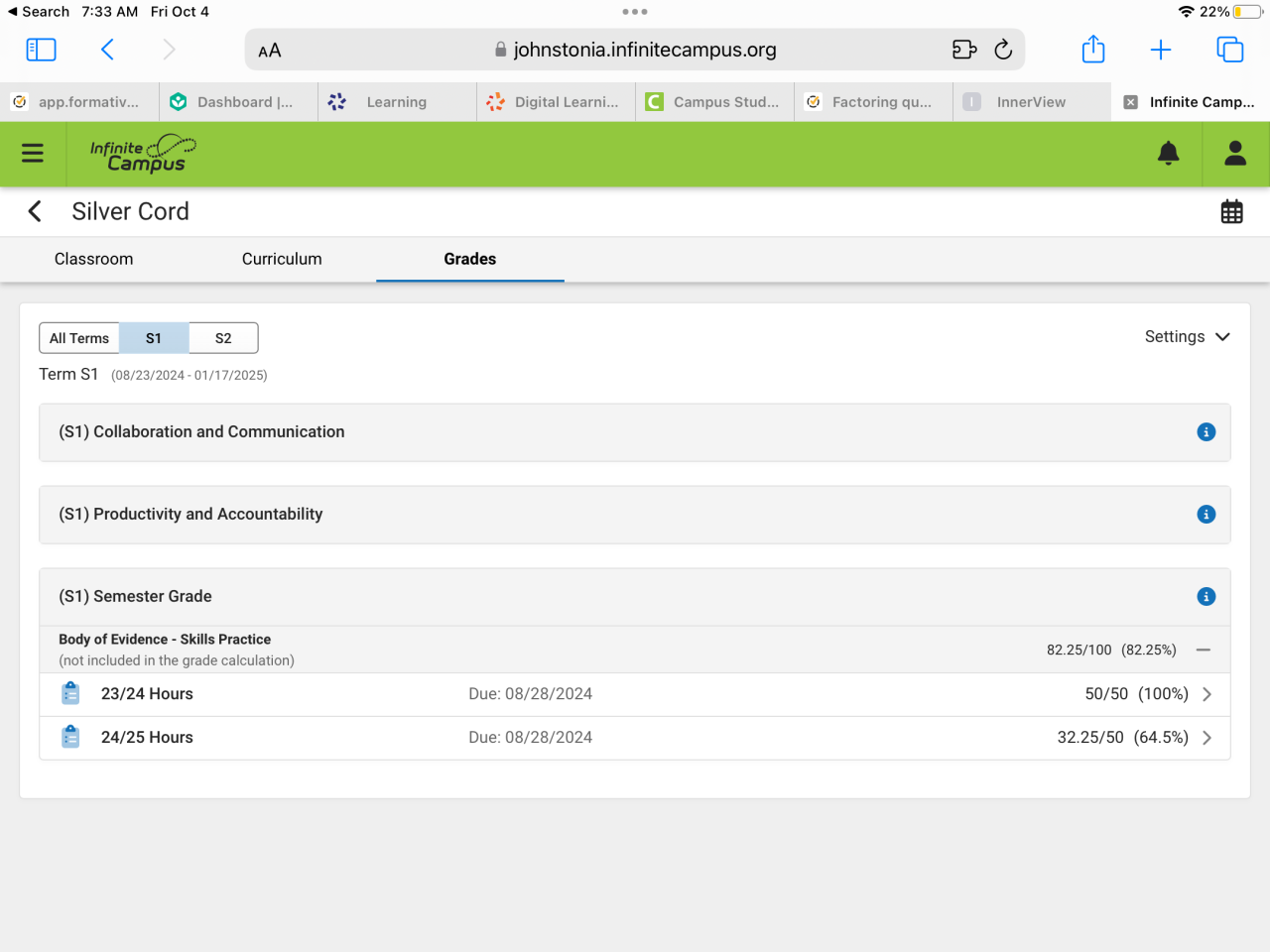Screen dimensions: 1270x952
Task: Select the S1 term filter
Action: [x=154, y=338]
